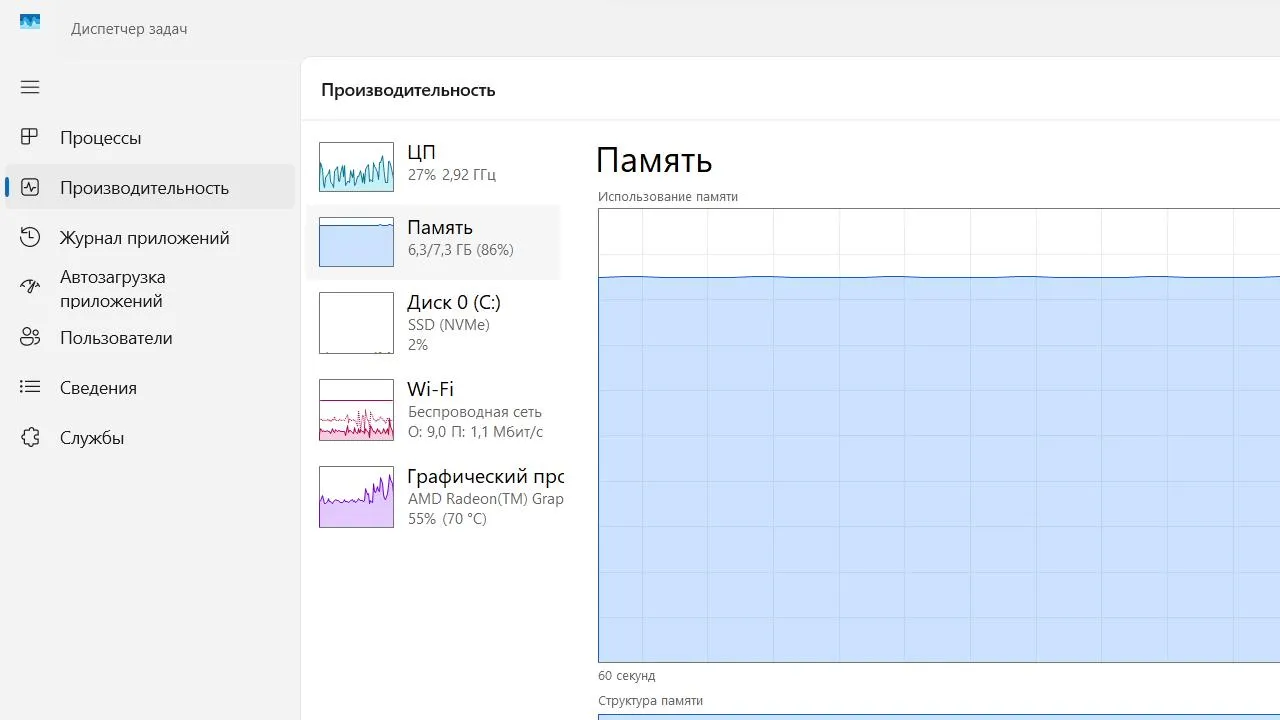The image size is (1280, 720).
Task: Click the Диск 0 (C:) label
Action: [454, 302]
